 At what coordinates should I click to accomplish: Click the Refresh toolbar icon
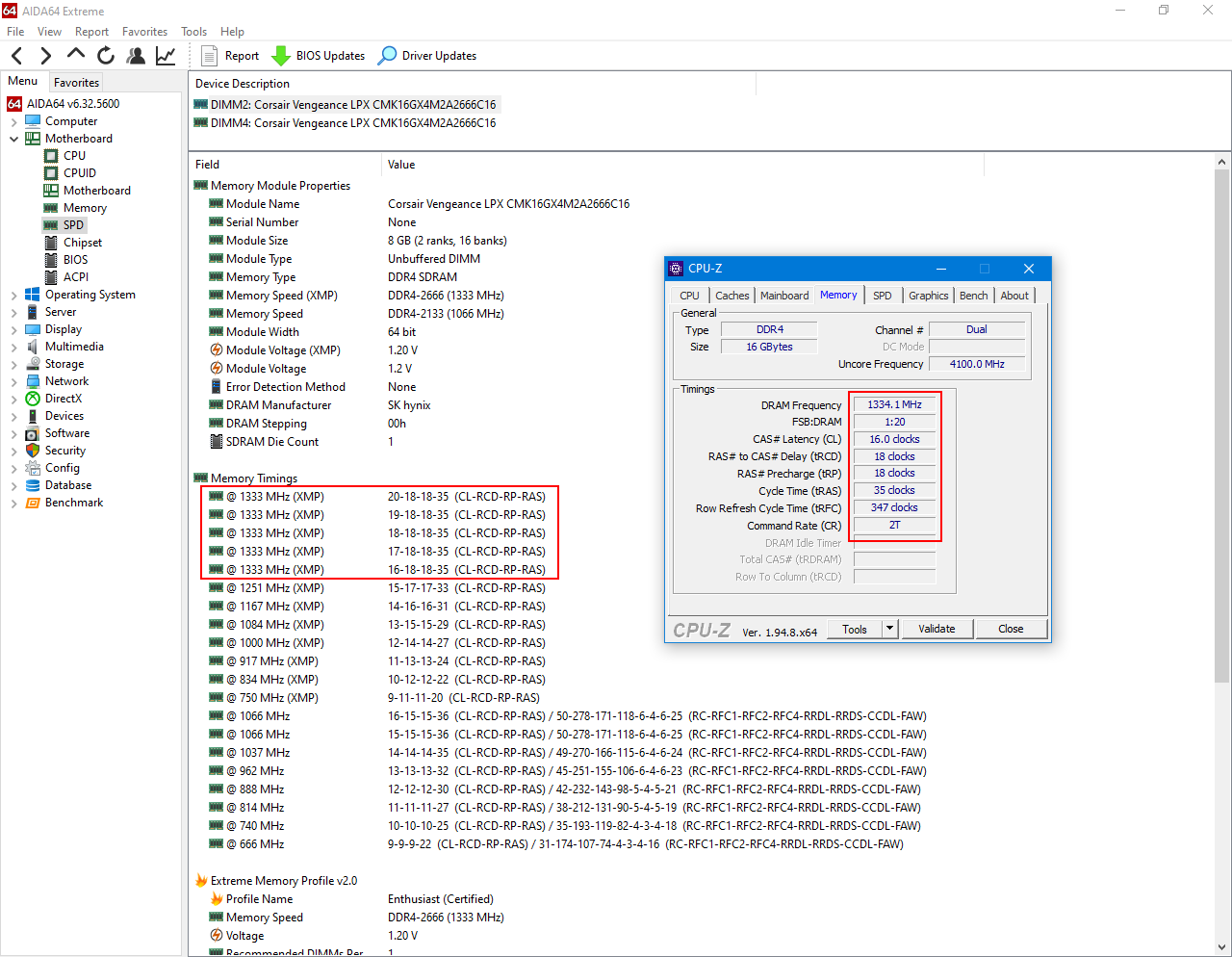[x=105, y=56]
